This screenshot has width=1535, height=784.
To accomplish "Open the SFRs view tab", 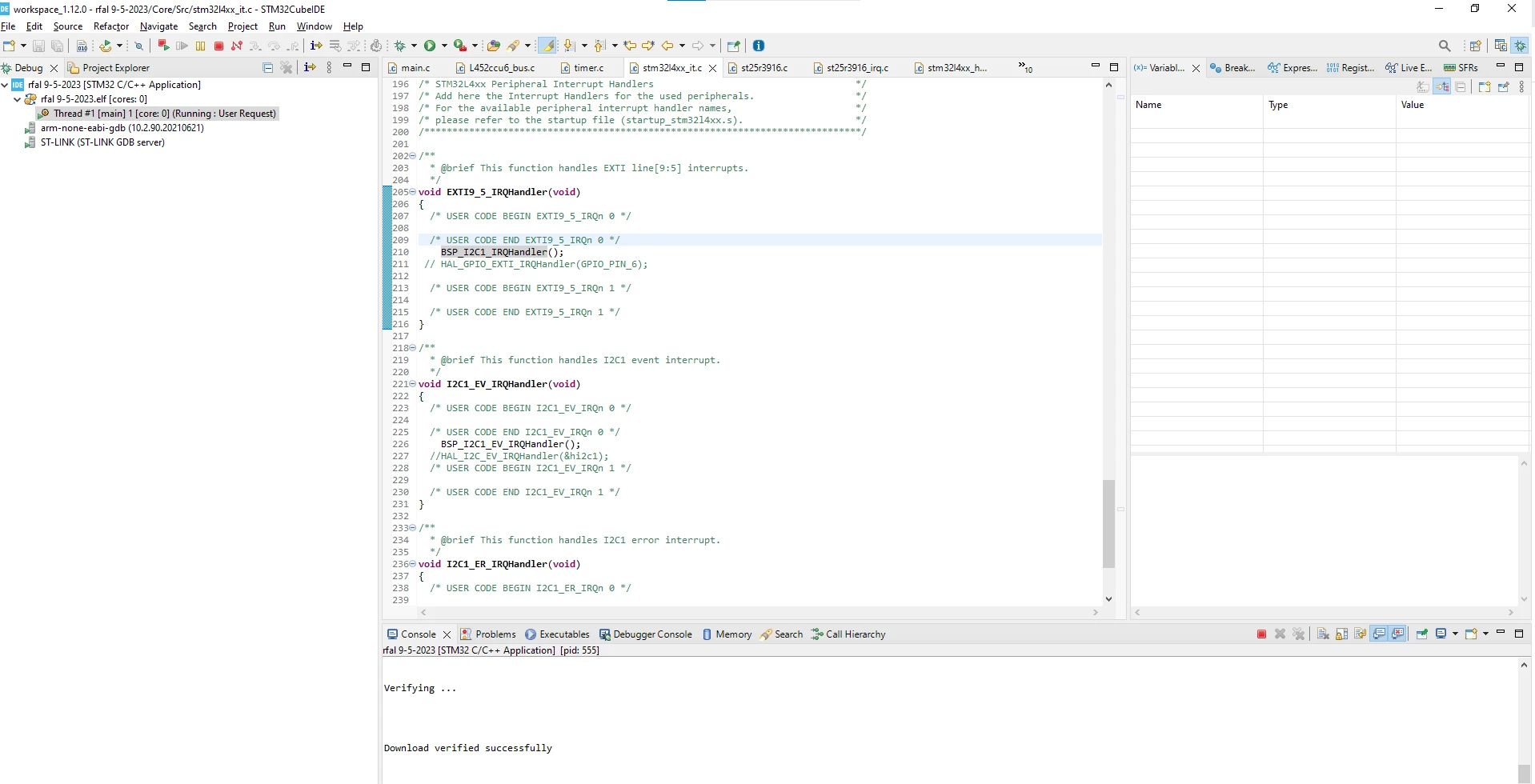I will coord(1461,67).
